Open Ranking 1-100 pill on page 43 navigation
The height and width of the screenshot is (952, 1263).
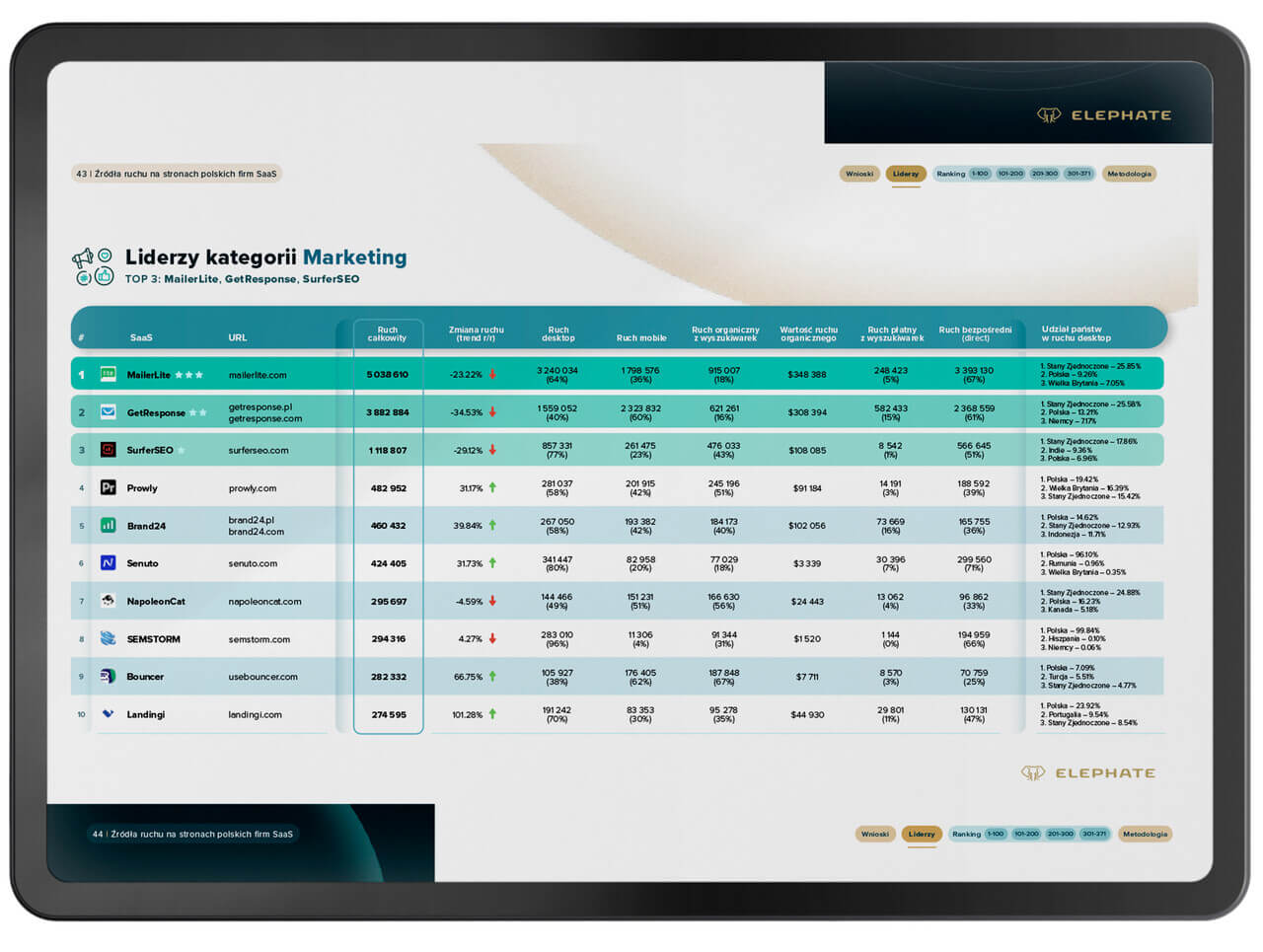click(980, 174)
